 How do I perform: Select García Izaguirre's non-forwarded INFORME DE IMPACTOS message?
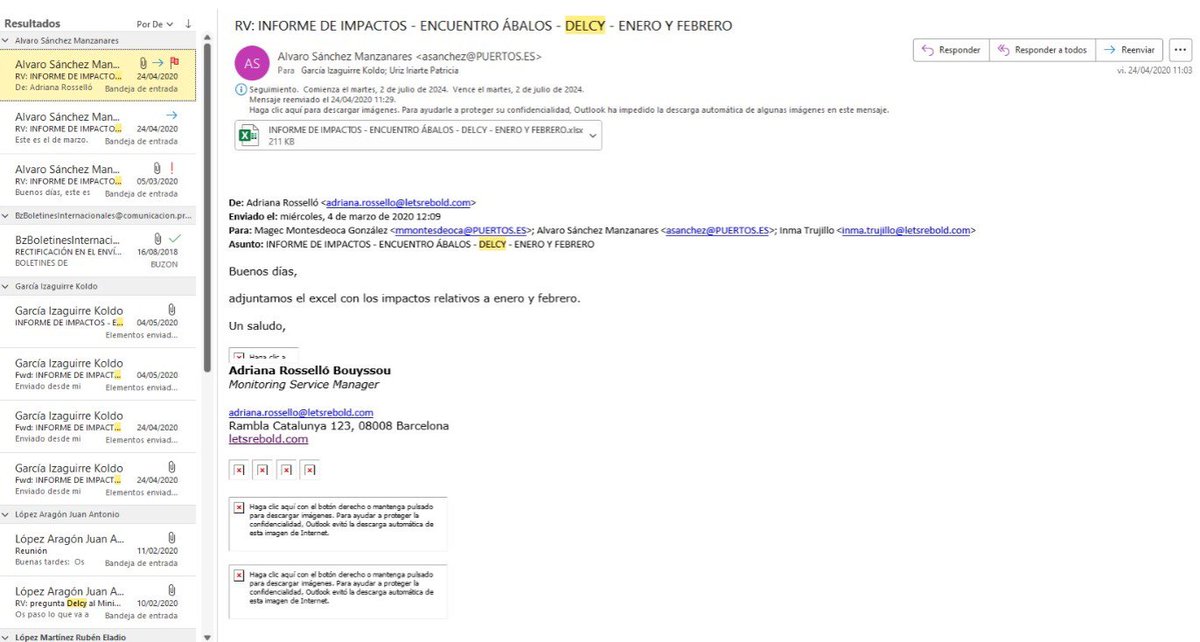pyautogui.click(x=98, y=322)
